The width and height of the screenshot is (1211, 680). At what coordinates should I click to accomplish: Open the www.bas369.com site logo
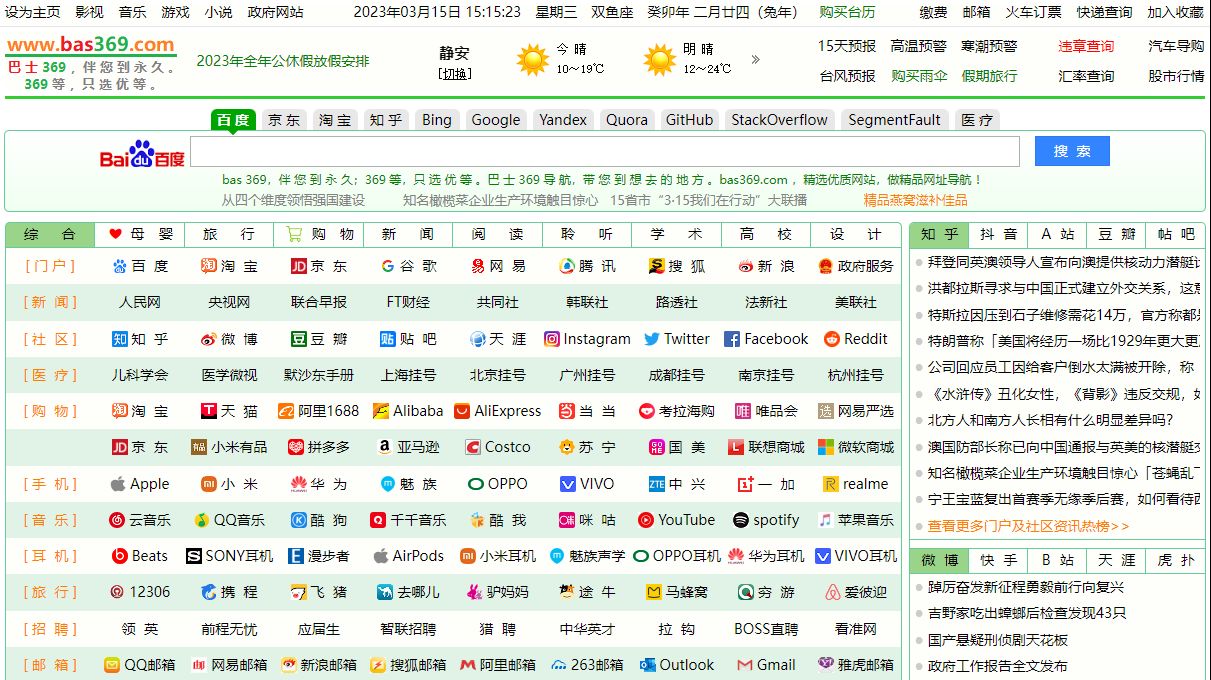(90, 44)
